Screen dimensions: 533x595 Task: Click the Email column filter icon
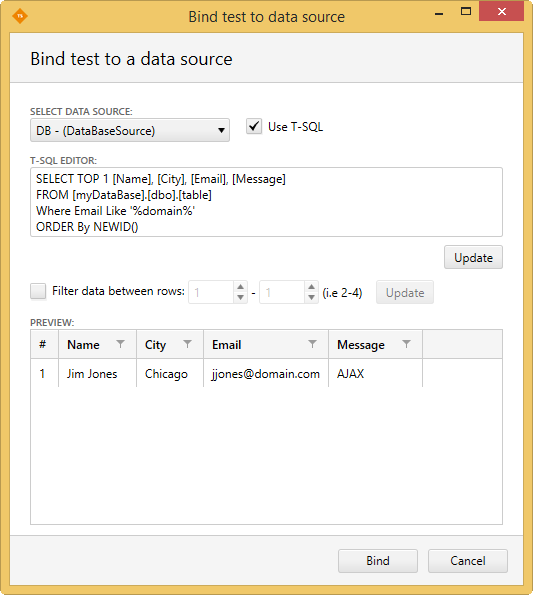coord(312,344)
